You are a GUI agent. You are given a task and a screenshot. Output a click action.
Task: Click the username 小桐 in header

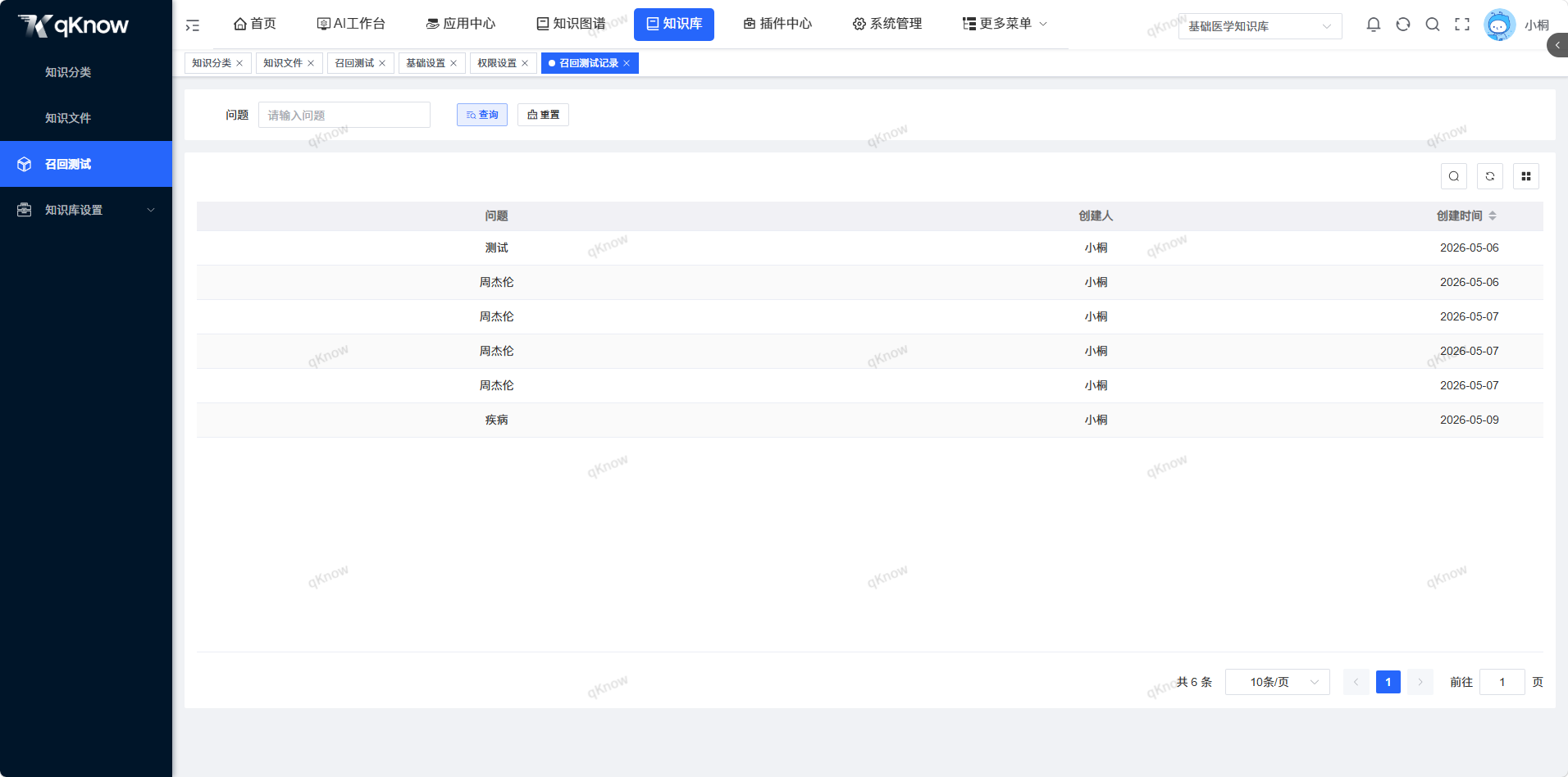click(x=1537, y=25)
